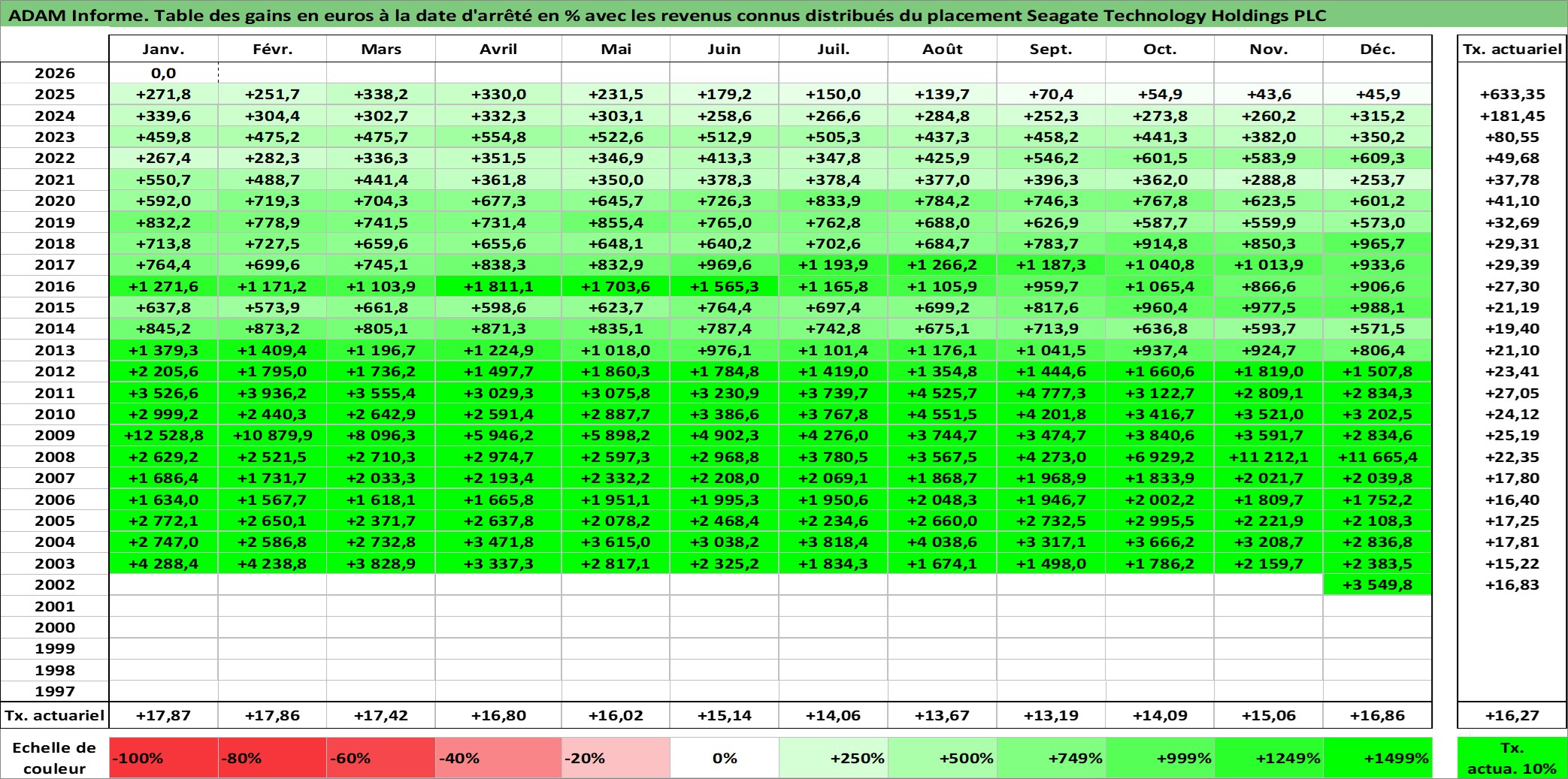Click the Déc. column header
The width and height of the screenshot is (1568, 779).
(1378, 49)
